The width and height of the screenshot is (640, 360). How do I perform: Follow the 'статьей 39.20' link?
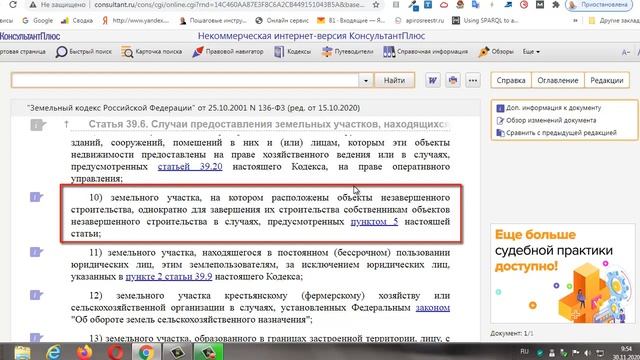click(x=190, y=167)
